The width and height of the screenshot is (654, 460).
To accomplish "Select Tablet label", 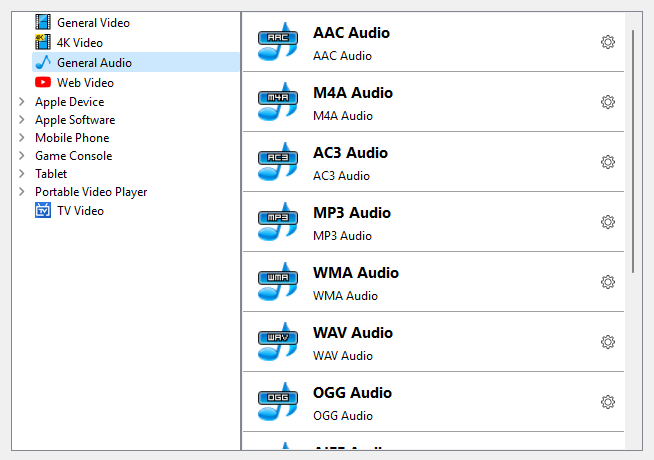I will point(51,173).
